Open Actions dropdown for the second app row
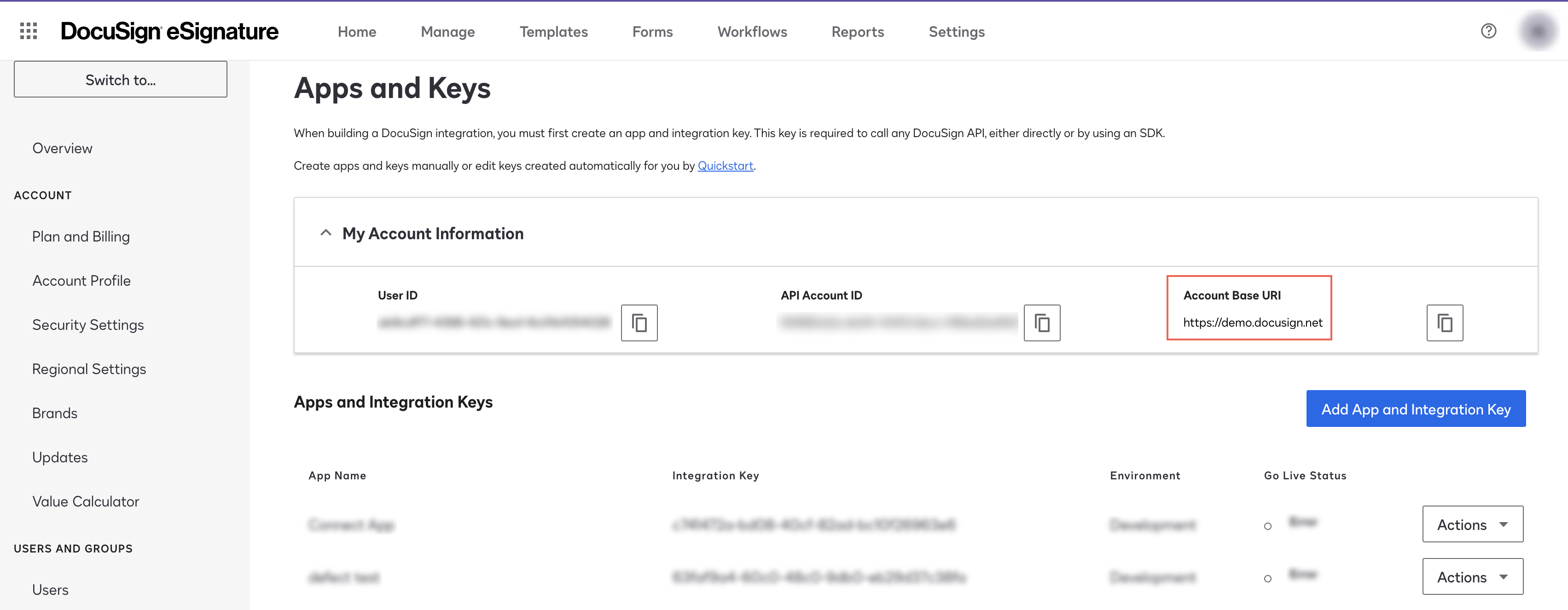The width and height of the screenshot is (1568, 610). point(1473,576)
